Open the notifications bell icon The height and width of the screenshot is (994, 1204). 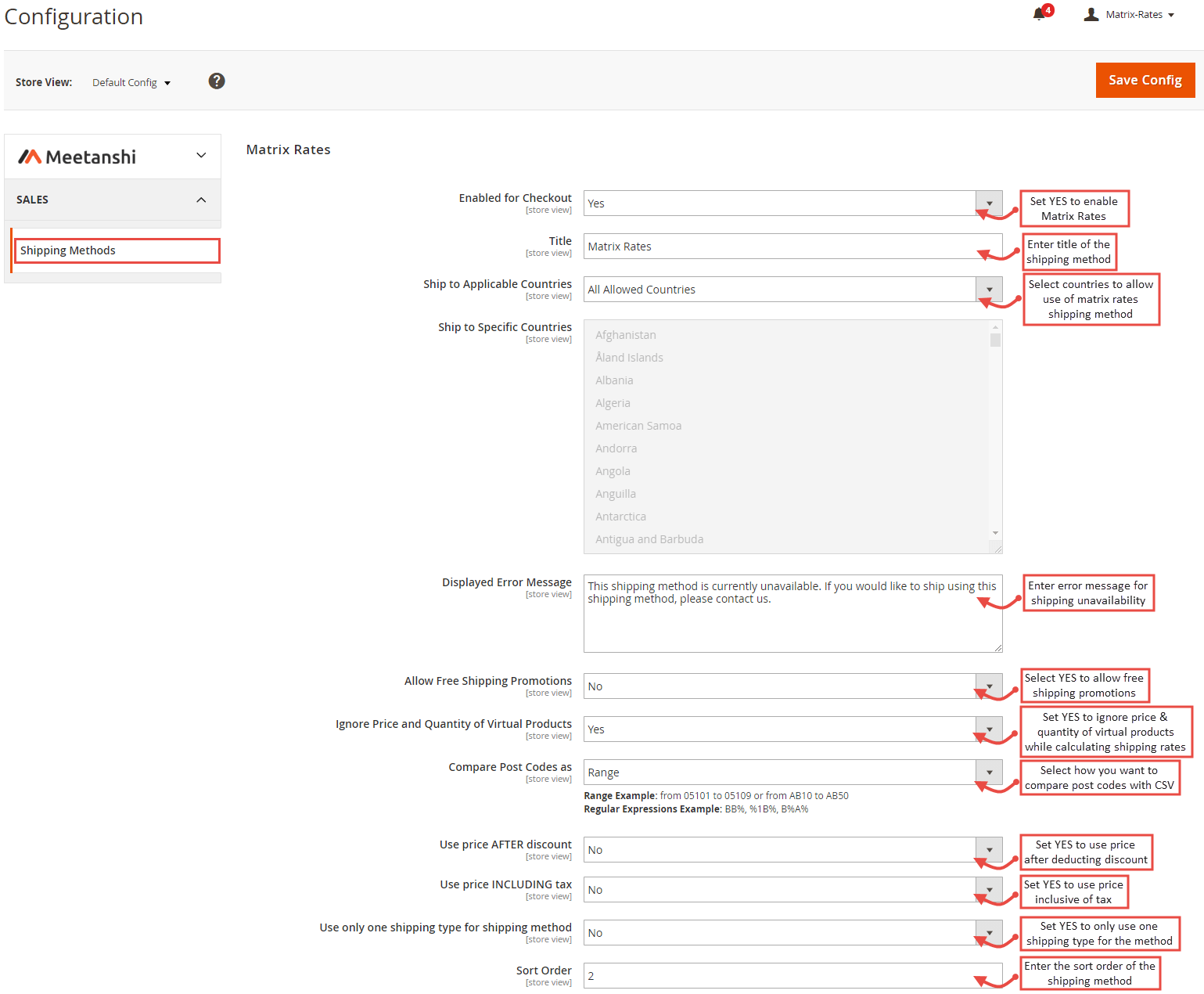point(1039,14)
